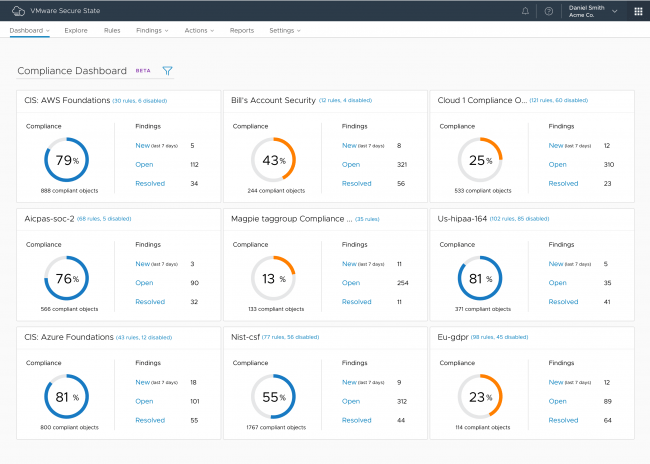
Task: Click the BETA badge next to the title
Action: (x=143, y=71)
